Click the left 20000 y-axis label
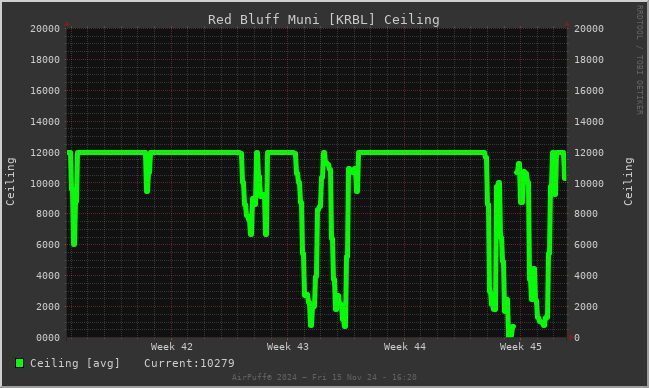 point(45,29)
